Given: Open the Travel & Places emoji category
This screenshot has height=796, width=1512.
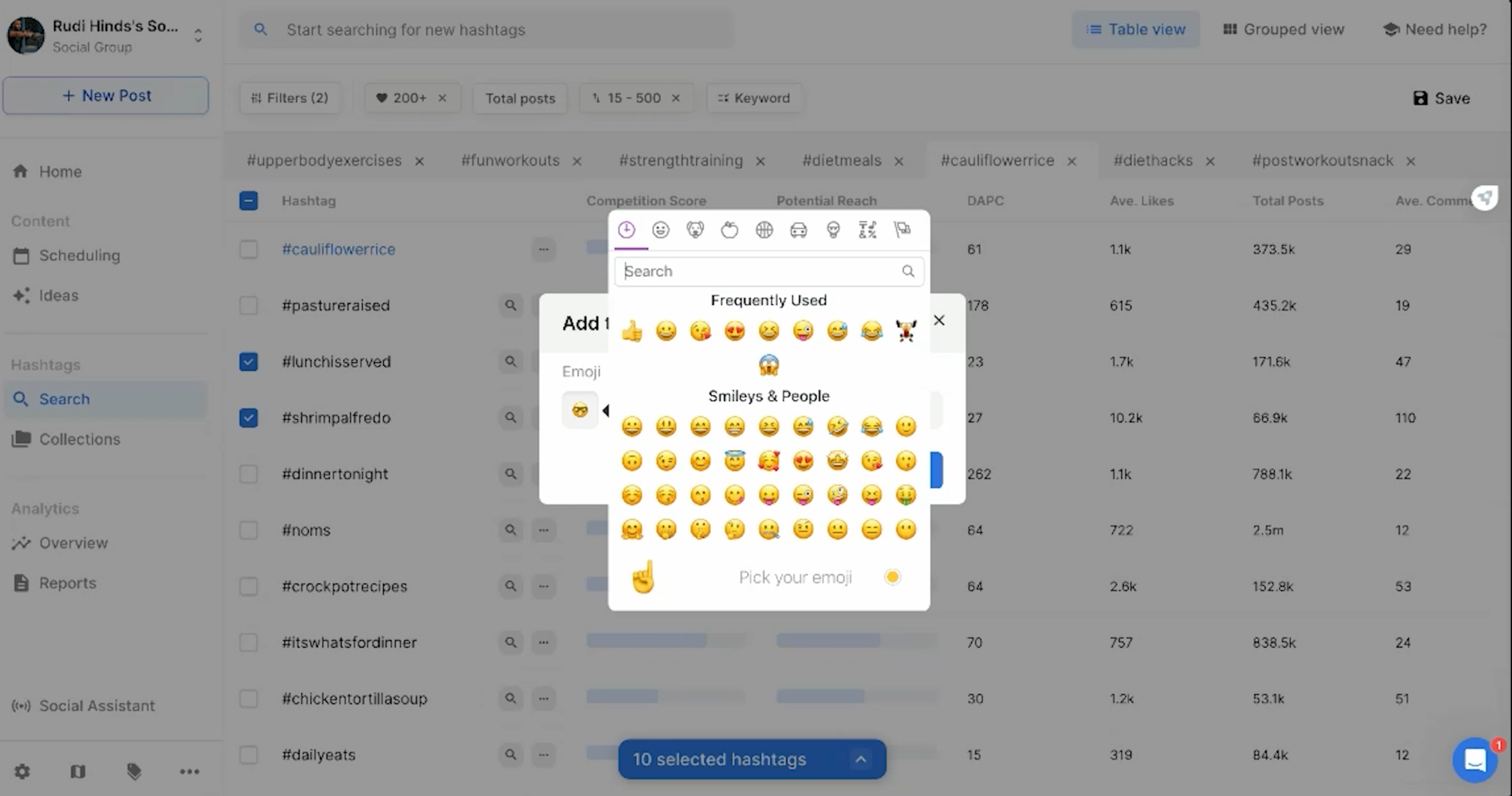Looking at the screenshot, I should coord(798,229).
